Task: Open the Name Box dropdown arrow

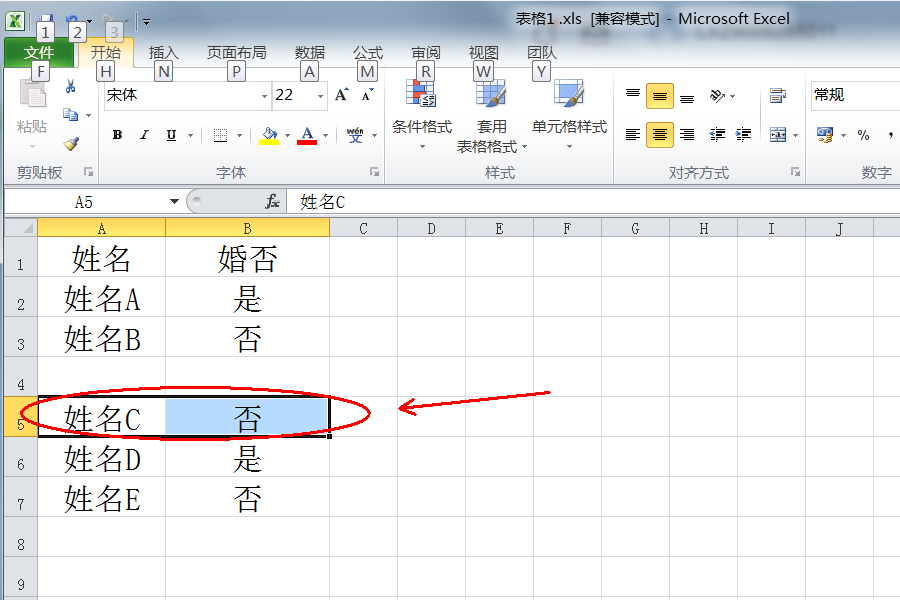Action: coord(174,202)
